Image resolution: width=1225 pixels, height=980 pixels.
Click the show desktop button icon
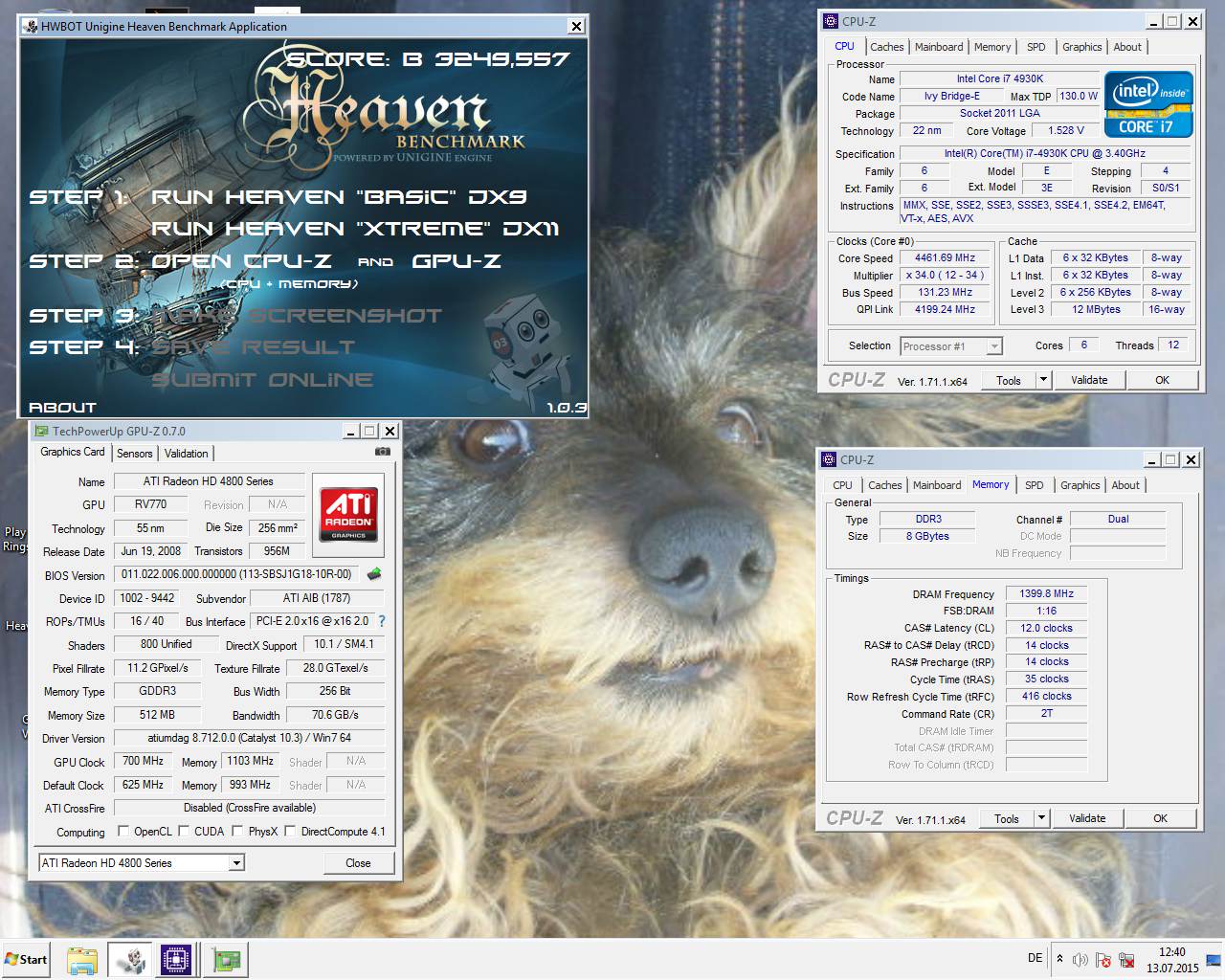pyautogui.click(x=1213, y=959)
